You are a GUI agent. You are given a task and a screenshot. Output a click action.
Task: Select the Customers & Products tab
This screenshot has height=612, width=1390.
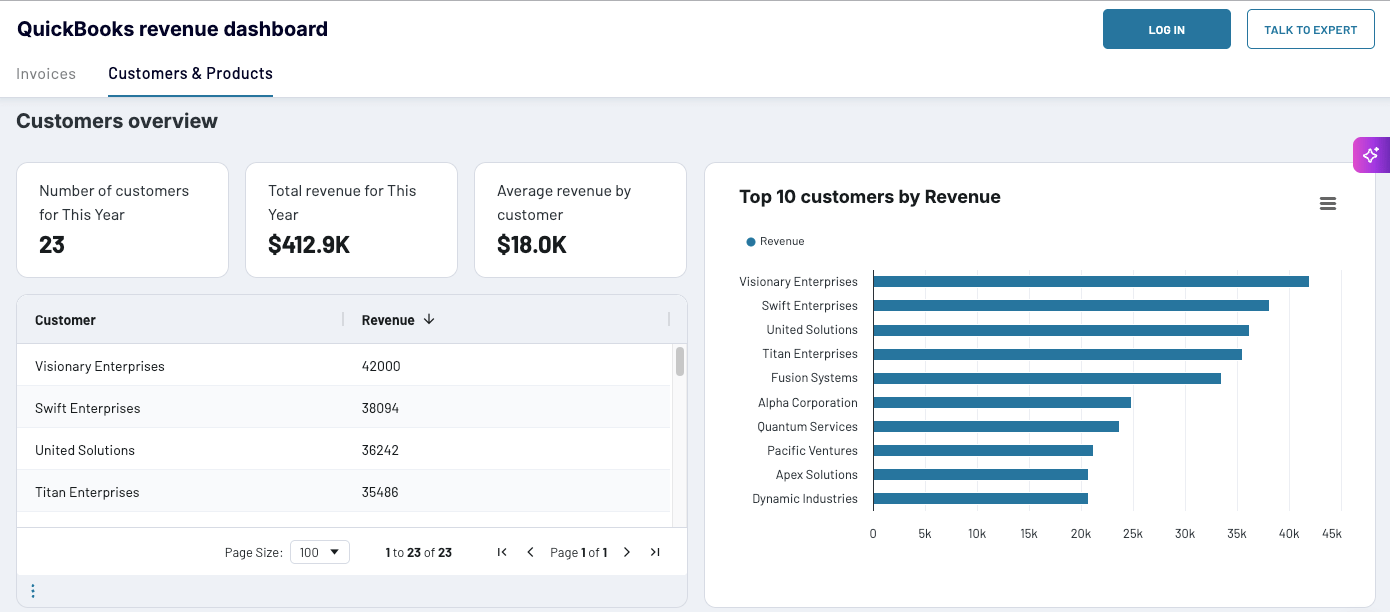(x=190, y=73)
